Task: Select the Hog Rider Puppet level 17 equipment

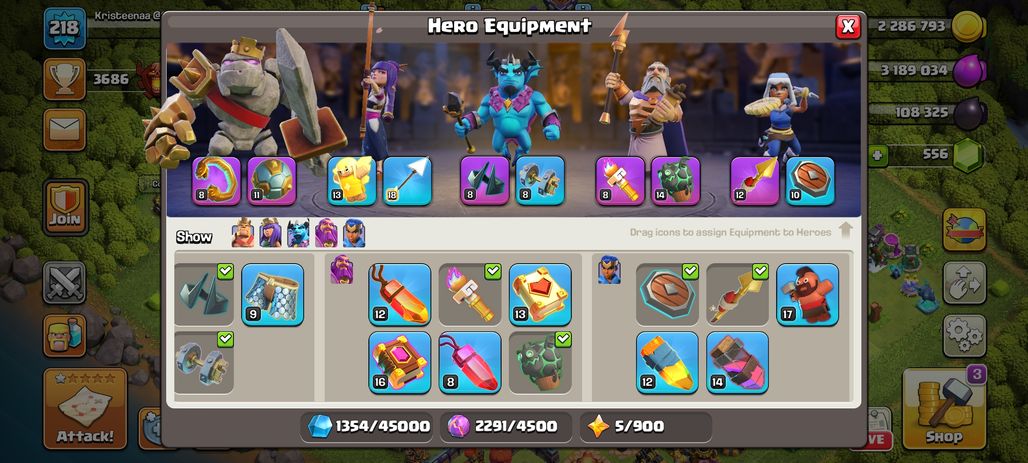Action: pyautogui.click(x=807, y=294)
